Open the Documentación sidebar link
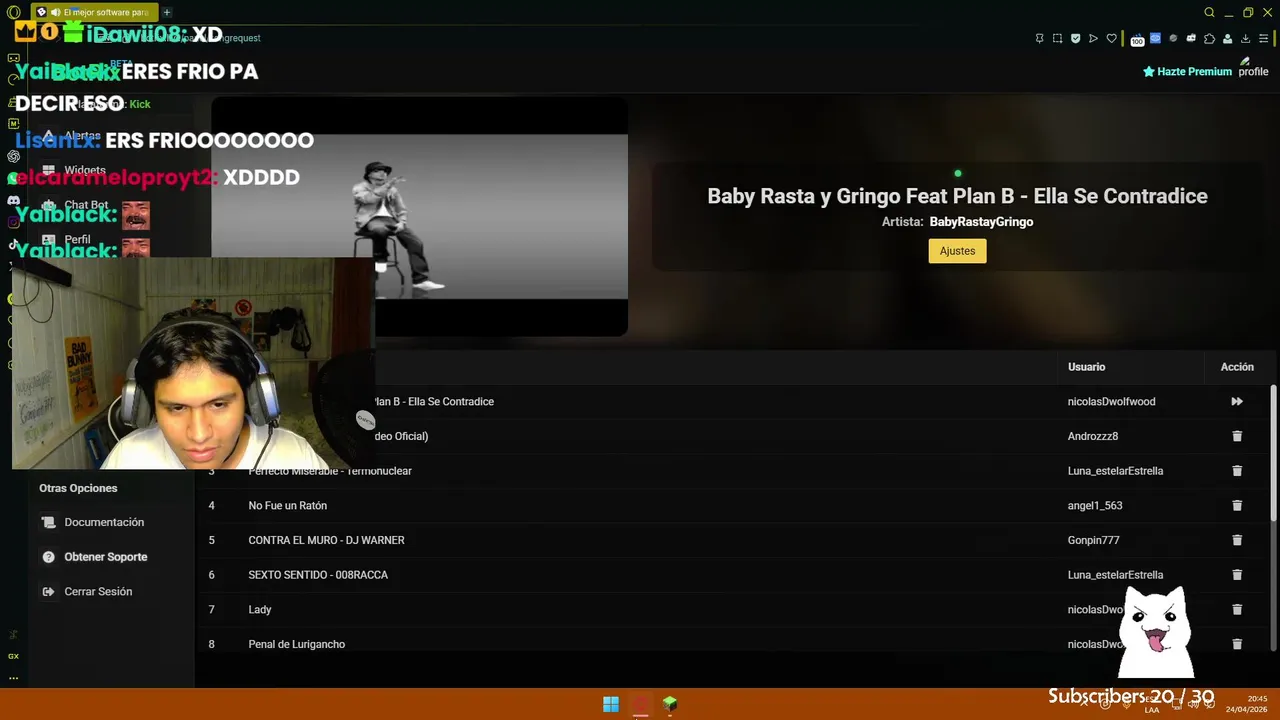1280x720 pixels. point(104,522)
